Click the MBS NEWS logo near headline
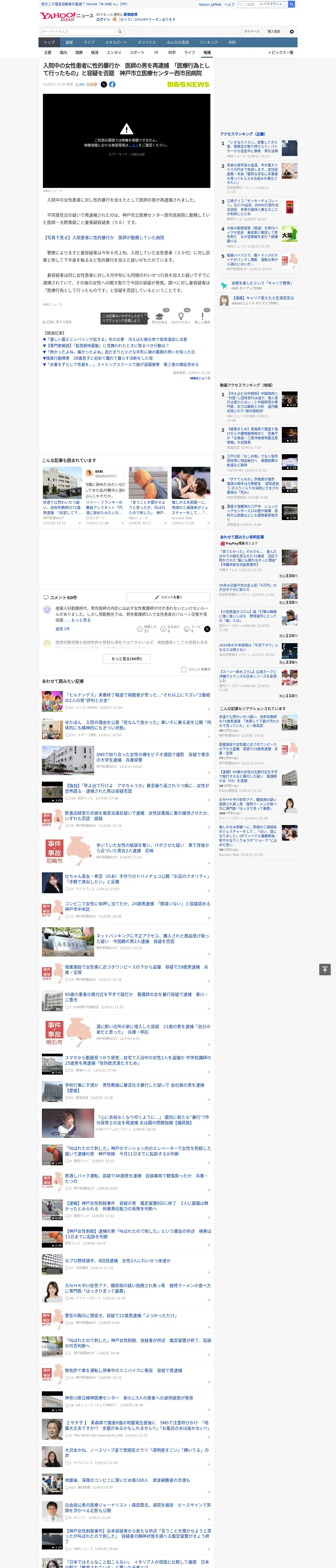 [x=188, y=85]
